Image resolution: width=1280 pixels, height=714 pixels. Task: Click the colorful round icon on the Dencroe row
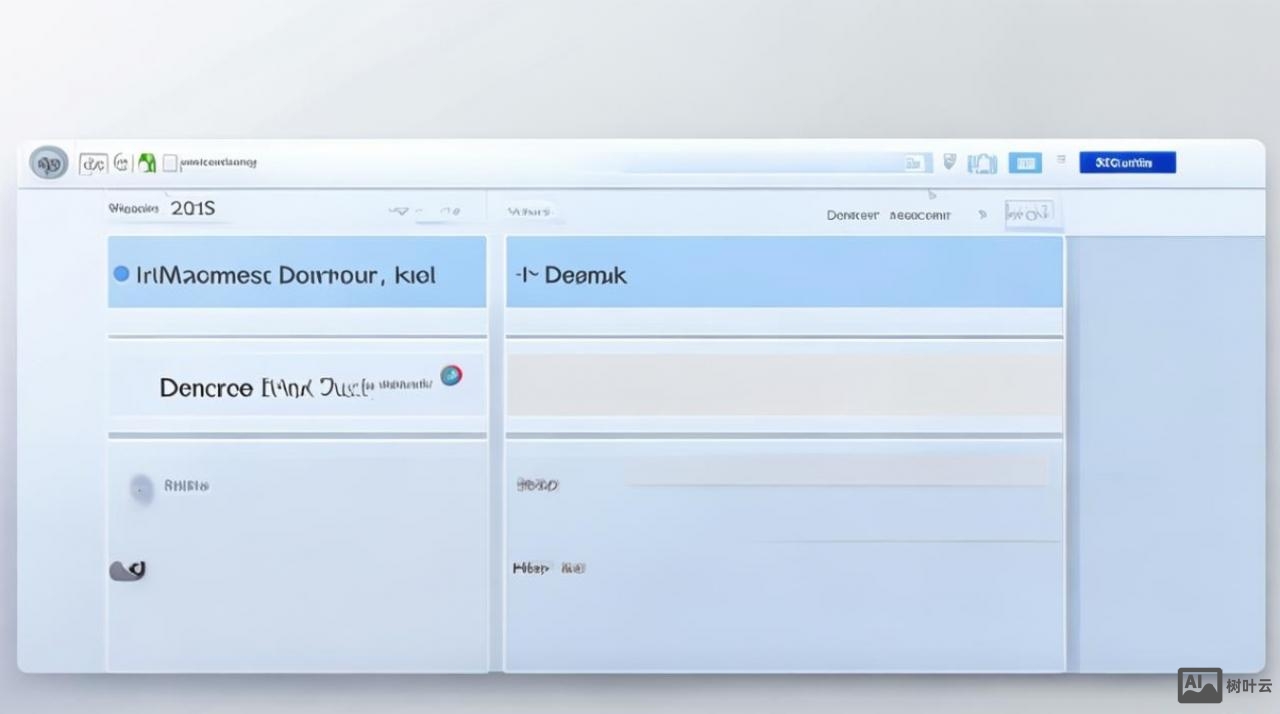[x=451, y=376]
